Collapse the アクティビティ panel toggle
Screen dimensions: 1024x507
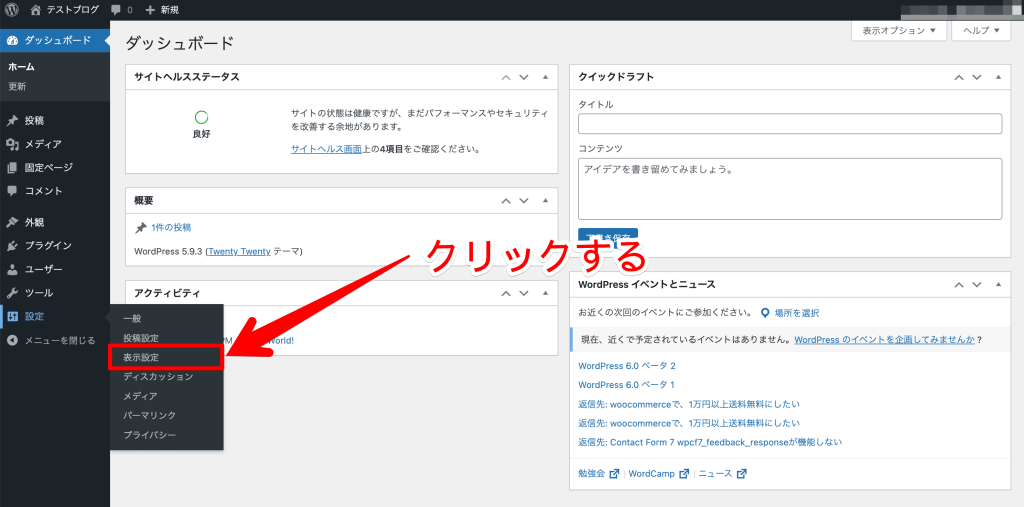click(x=545, y=293)
